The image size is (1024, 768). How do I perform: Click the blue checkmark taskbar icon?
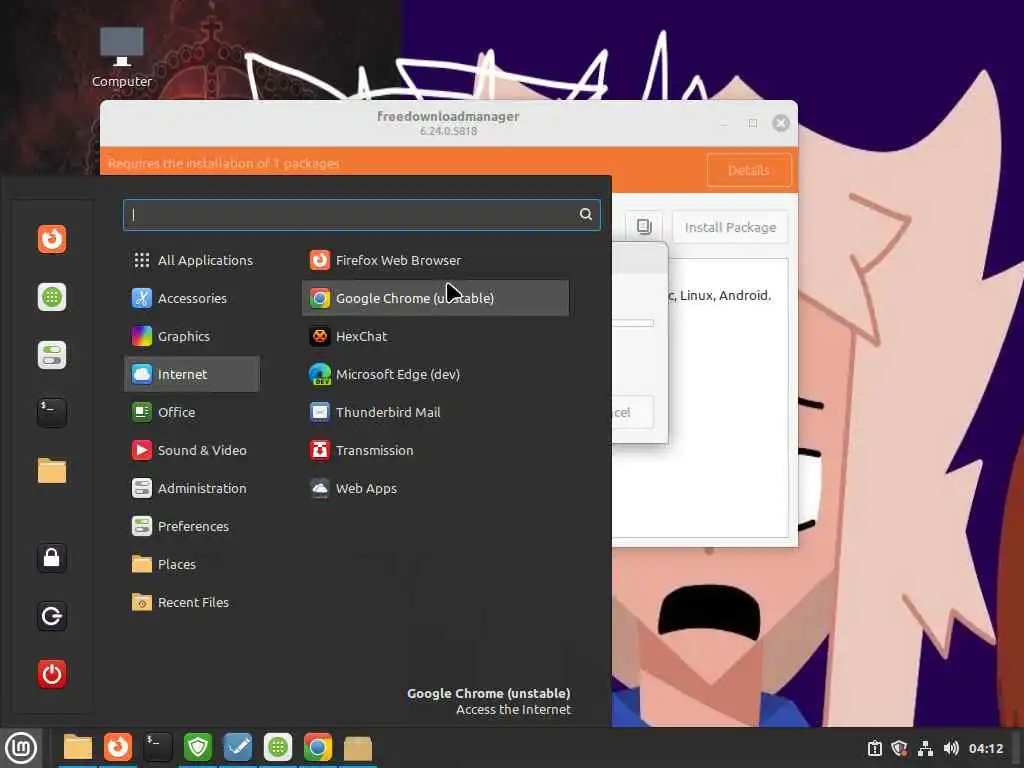238,748
